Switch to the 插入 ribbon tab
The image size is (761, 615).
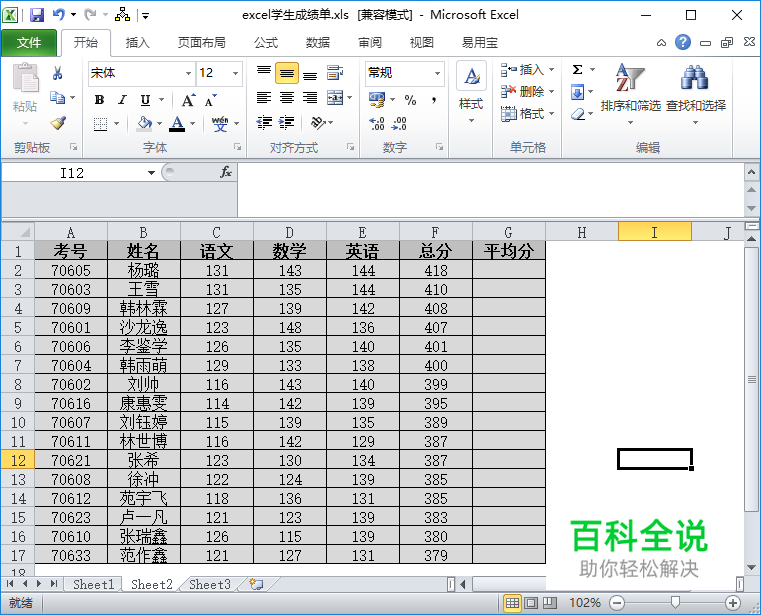[138, 43]
